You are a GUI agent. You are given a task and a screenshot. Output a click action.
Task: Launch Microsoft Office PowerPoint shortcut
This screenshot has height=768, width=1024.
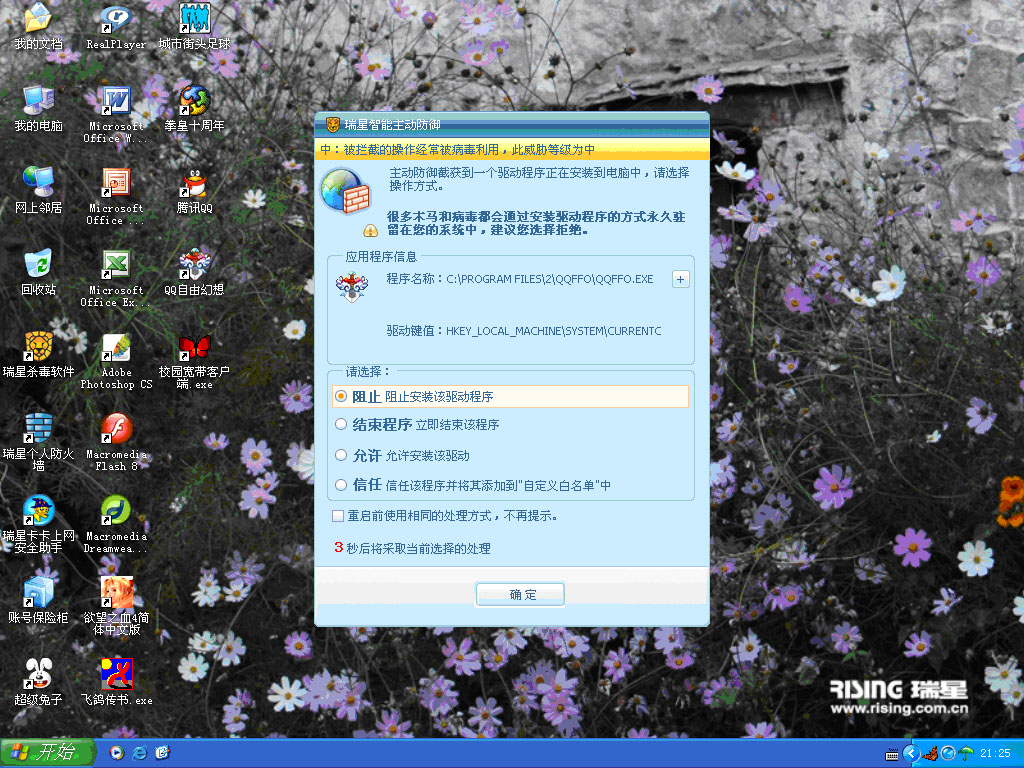tap(116, 197)
